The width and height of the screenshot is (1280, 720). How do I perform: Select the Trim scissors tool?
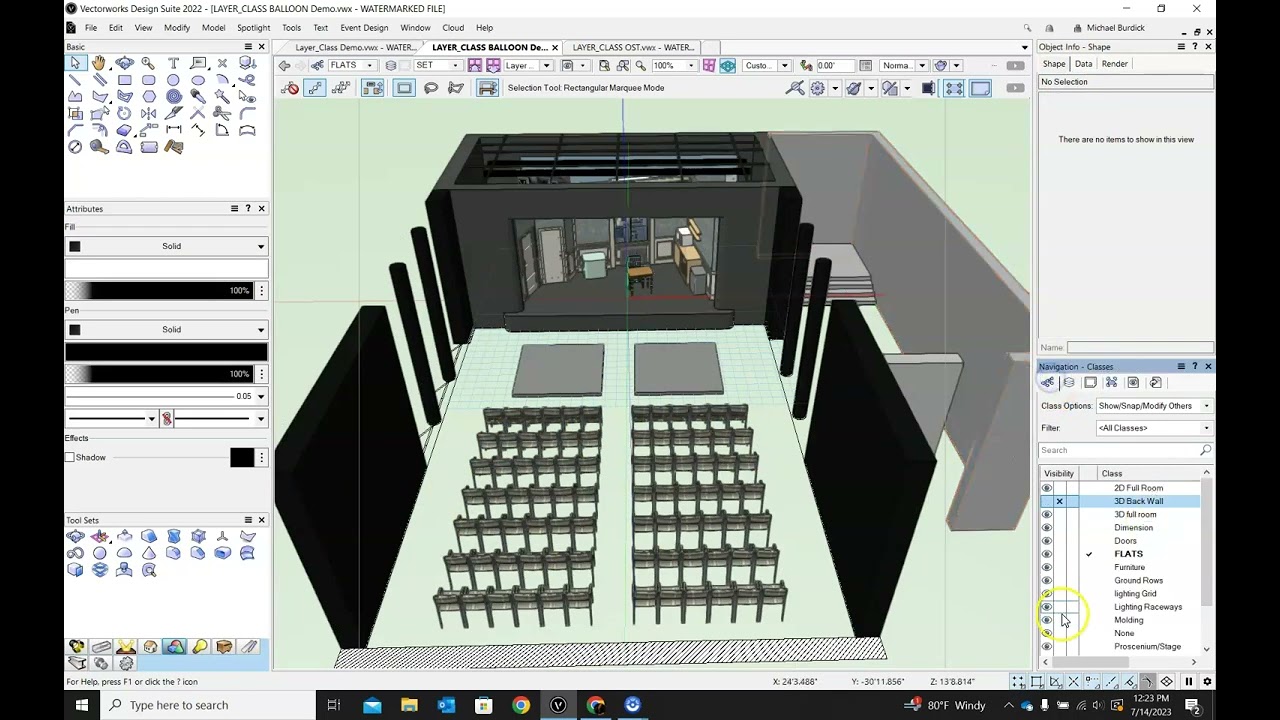222,113
